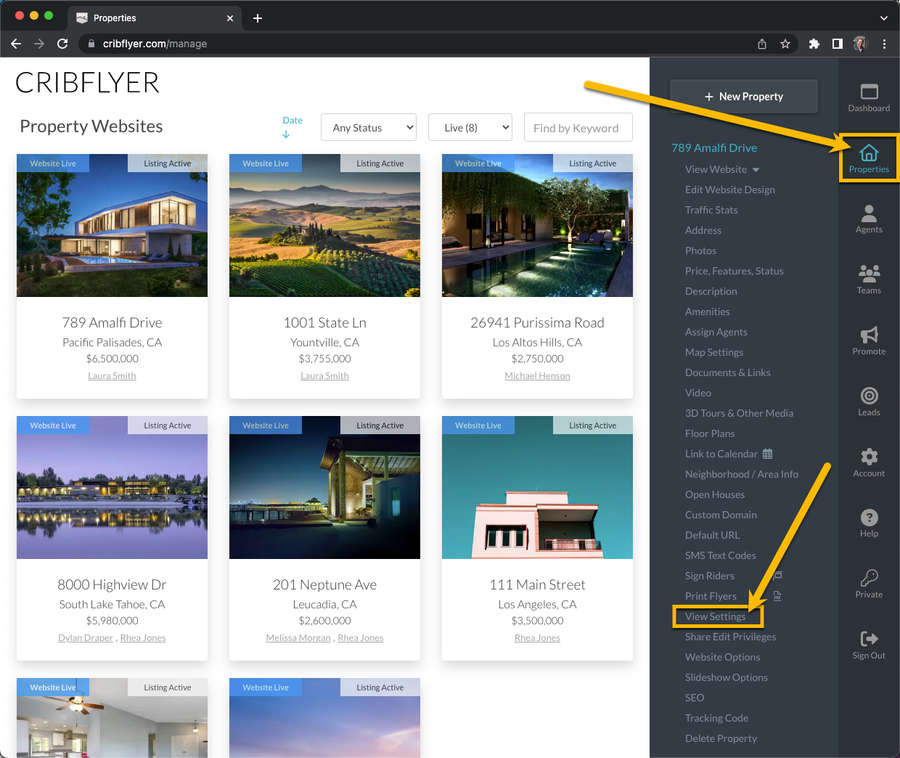Viewport: 900px width, 758px height.
Task: Click Rhea Jones link under 111 Main Street
Action: point(537,638)
